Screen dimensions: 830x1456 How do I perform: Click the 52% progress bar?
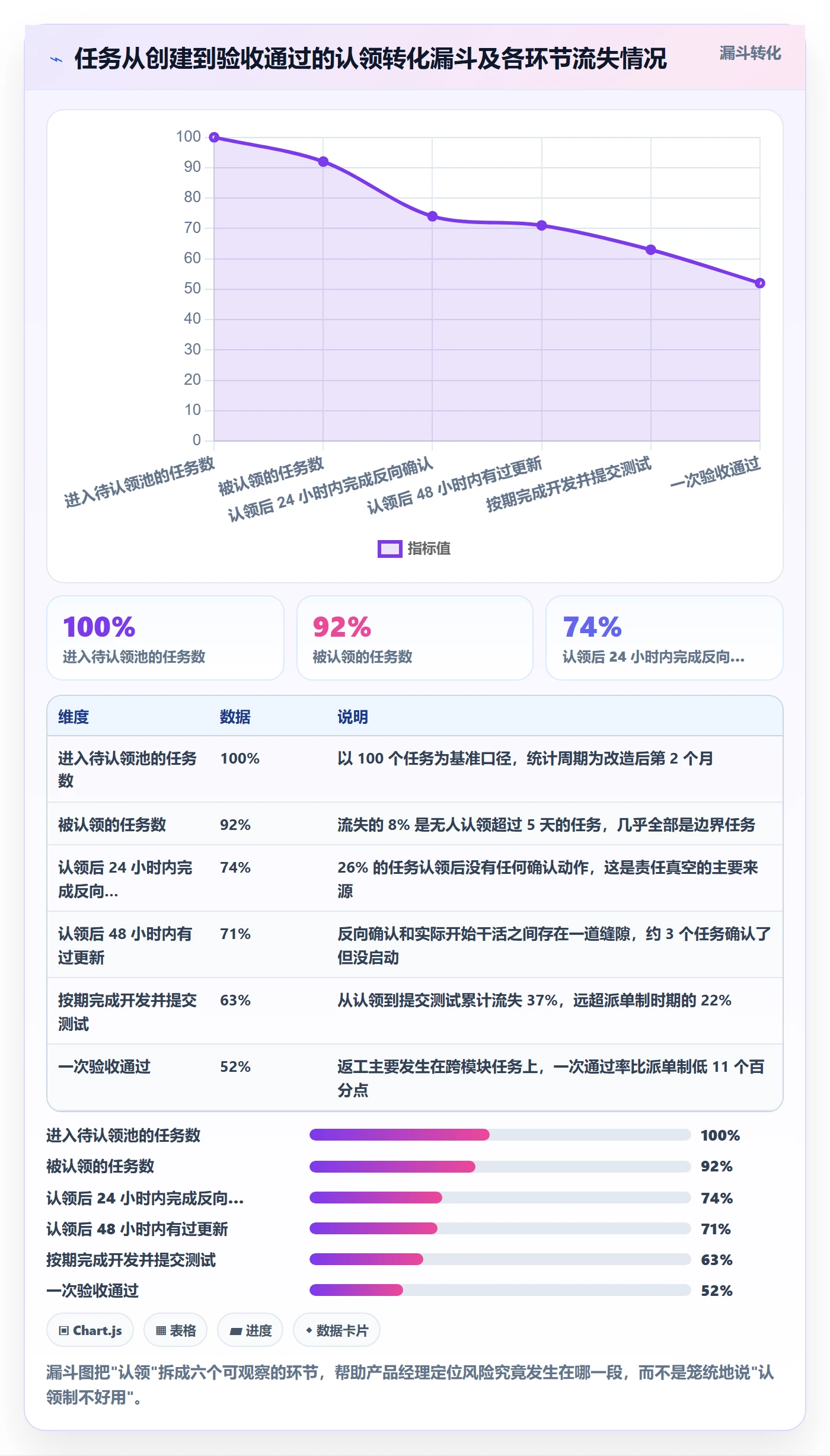click(500, 1290)
